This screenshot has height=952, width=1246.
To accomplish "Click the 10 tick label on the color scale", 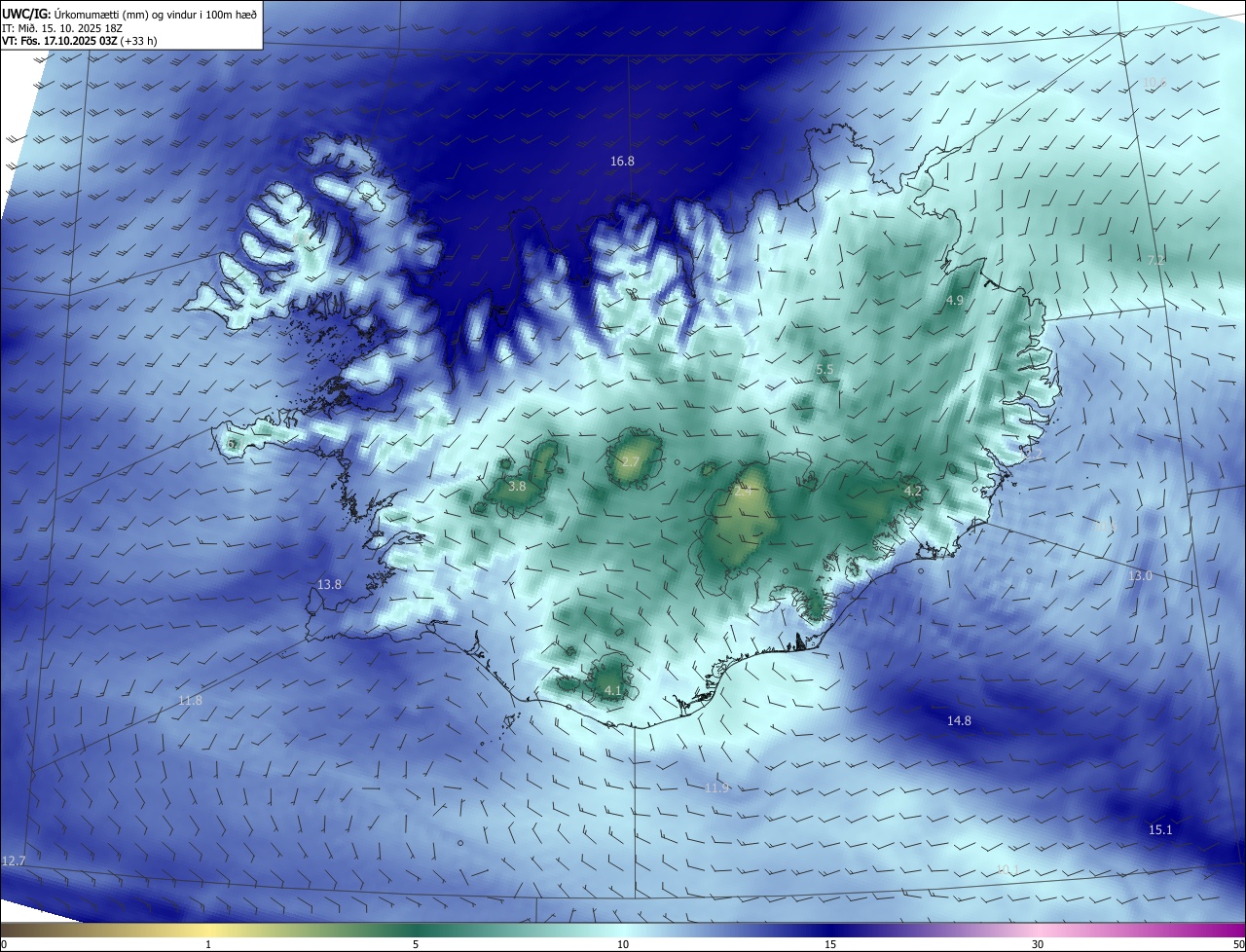I will pyautogui.click(x=623, y=944).
